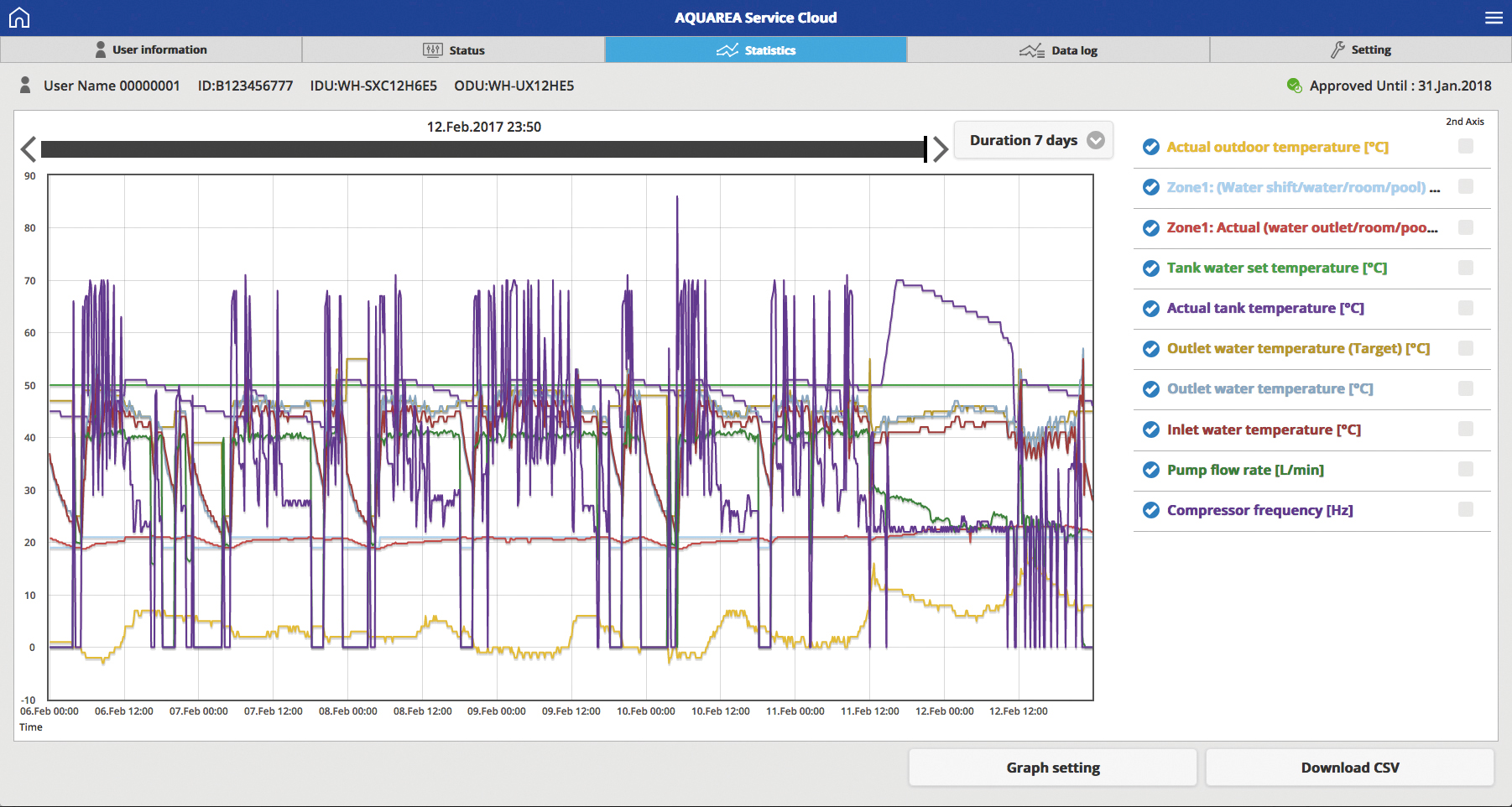Click the dark timeline slider bar

(x=482, y=149)
